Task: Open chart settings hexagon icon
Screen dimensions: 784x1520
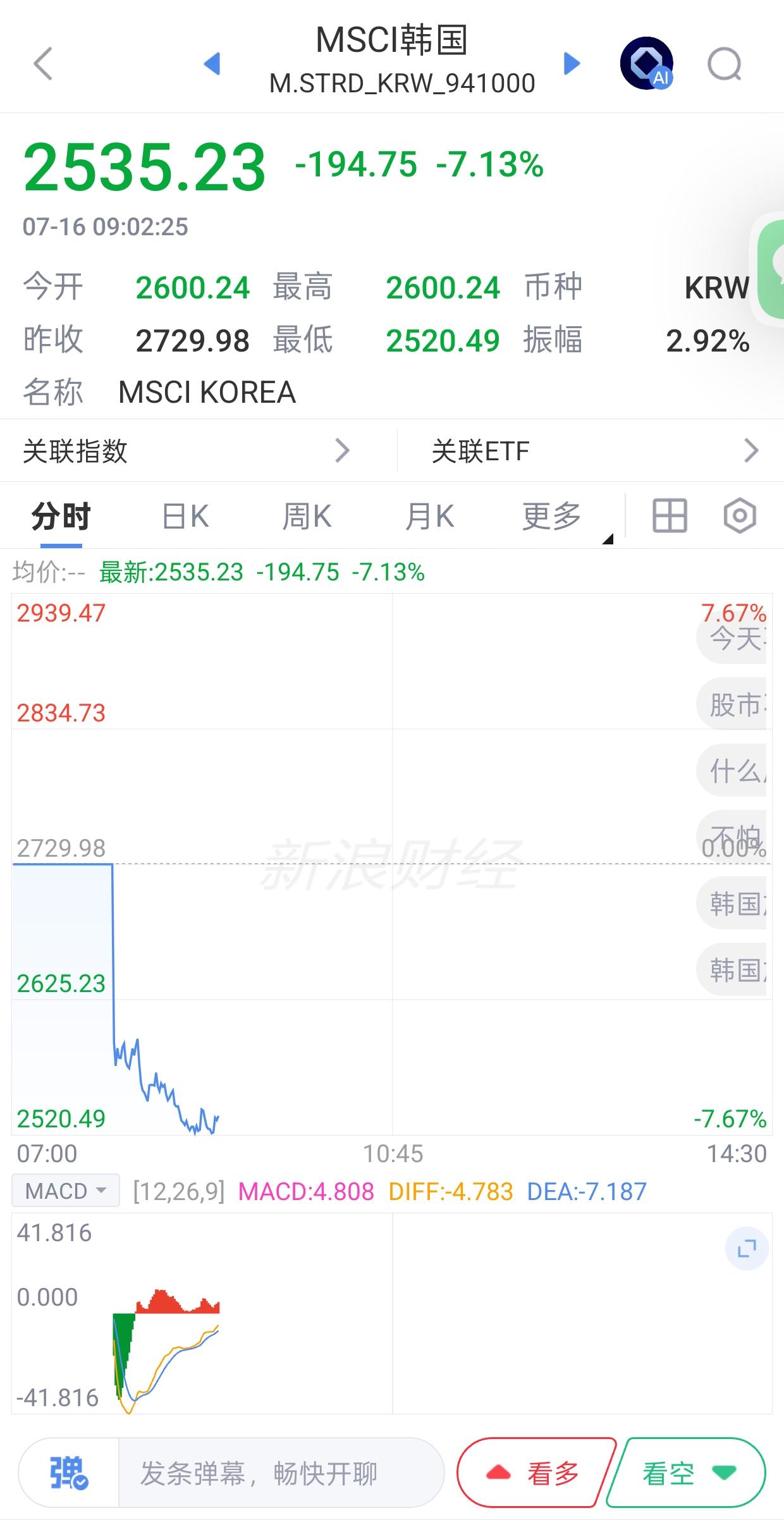Action: (740, 516)
